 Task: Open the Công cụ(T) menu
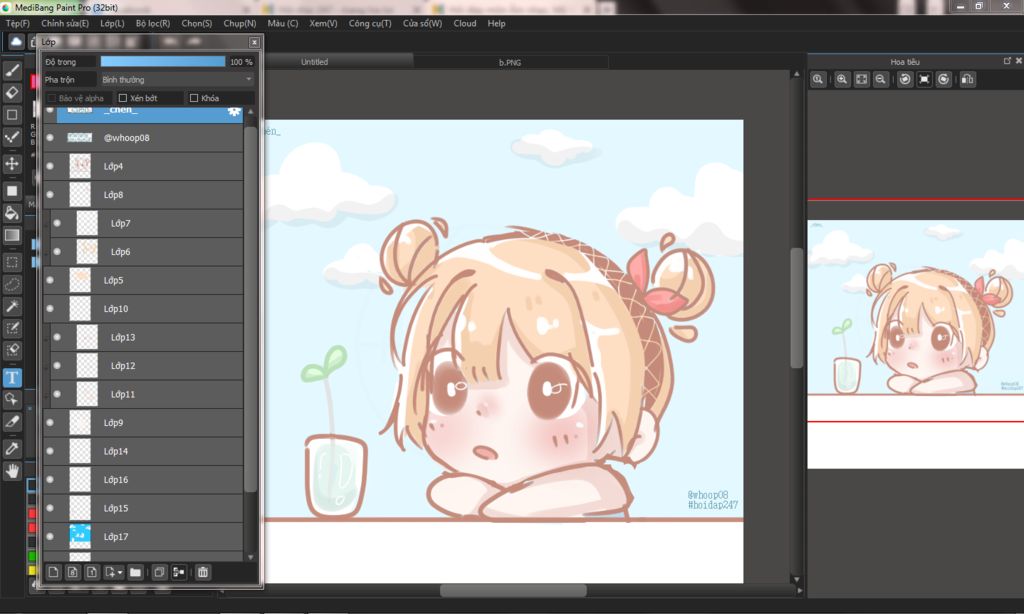click(x=370, y=24)
